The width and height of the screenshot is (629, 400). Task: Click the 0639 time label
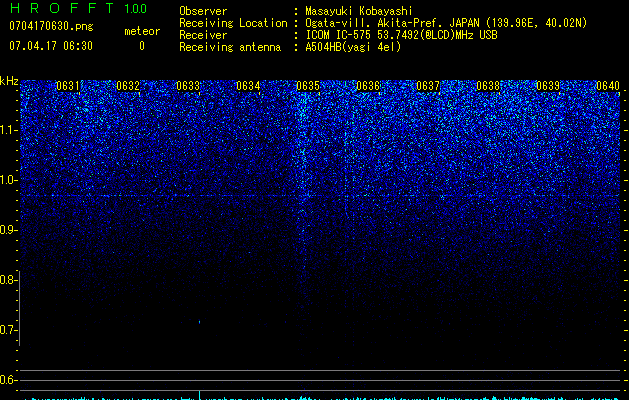click(548, 86)
